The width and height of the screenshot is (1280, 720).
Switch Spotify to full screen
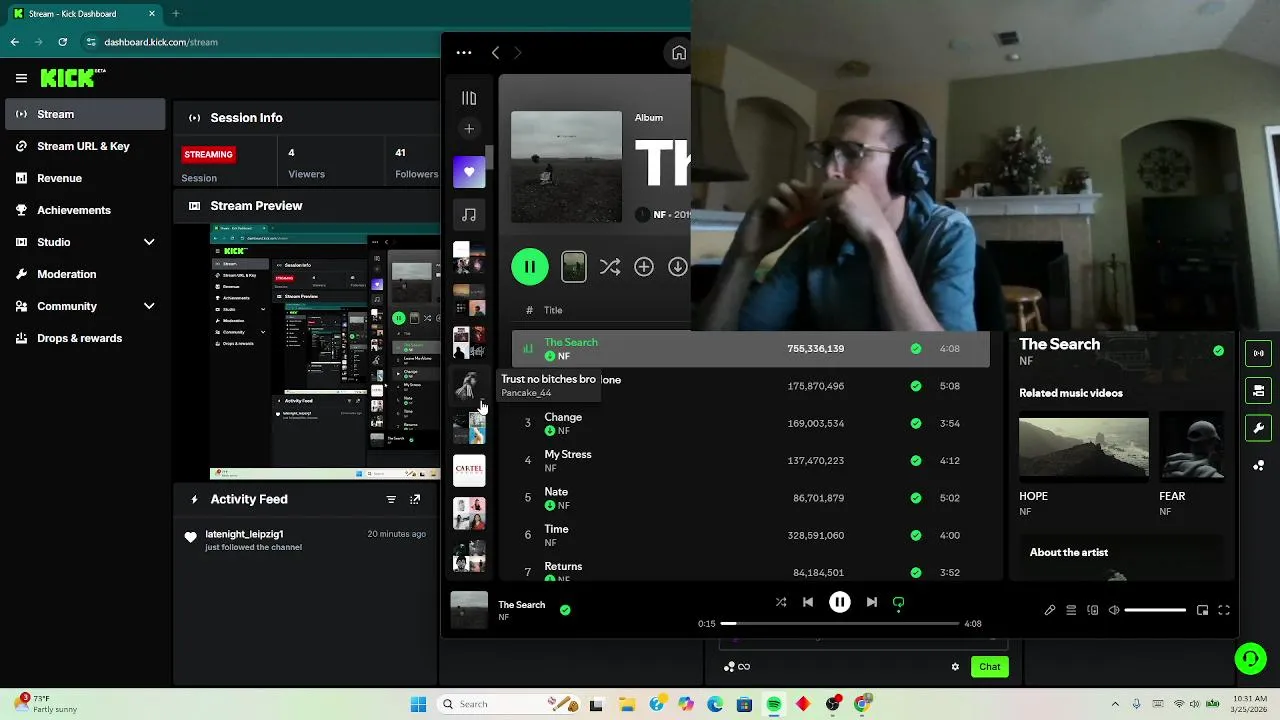point(1223,610)
